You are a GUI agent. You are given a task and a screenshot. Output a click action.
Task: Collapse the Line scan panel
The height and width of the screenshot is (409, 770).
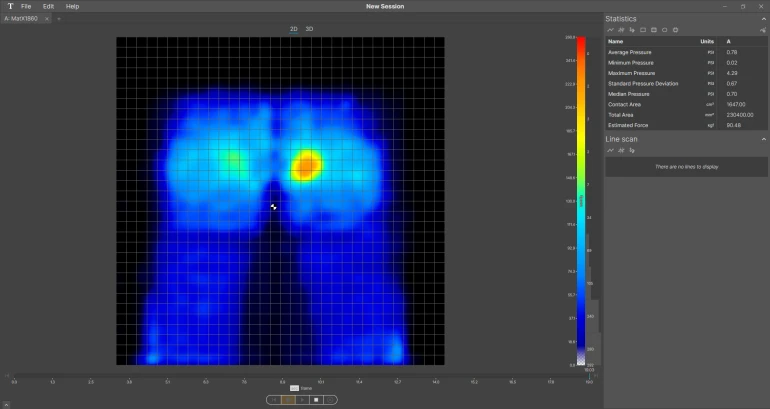point(763,138)
